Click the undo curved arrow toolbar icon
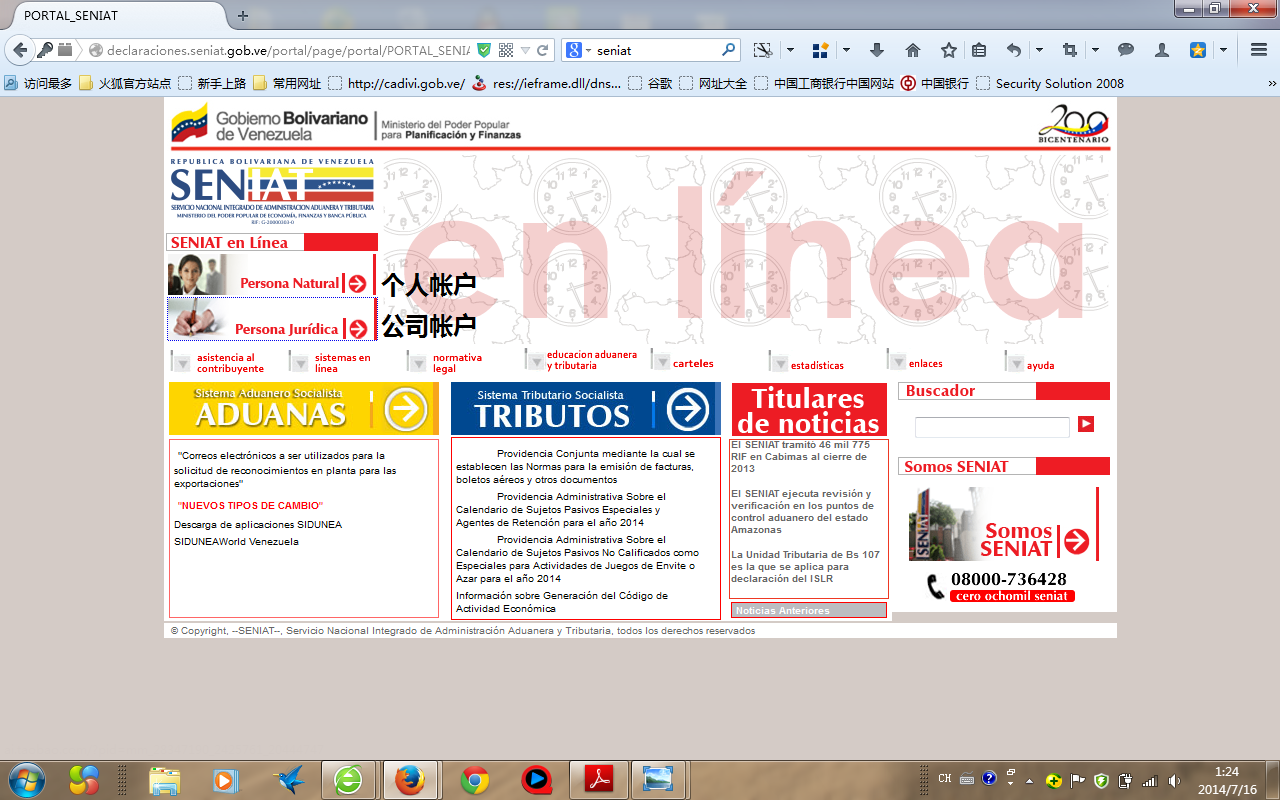This screenshot has width=1280, height=800. tap(1014, 50)
